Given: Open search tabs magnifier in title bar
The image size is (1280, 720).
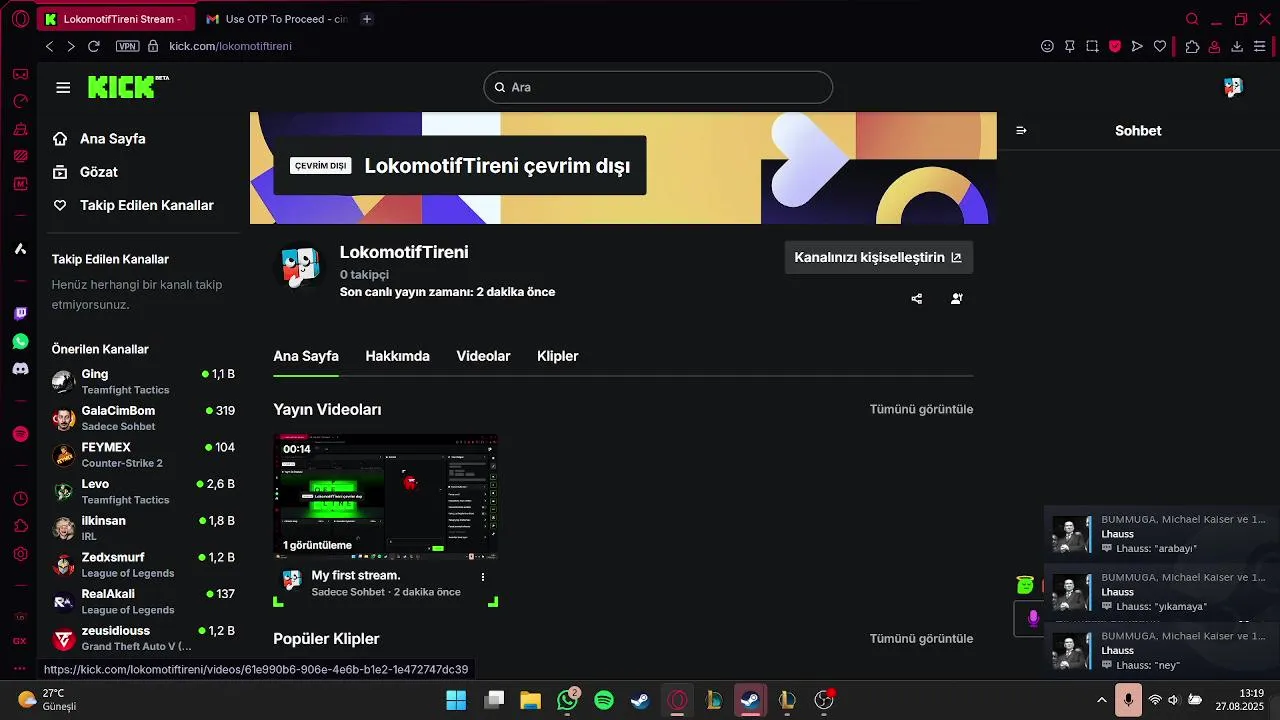Looking at the screenshot, I should (x=1192, y=19).
